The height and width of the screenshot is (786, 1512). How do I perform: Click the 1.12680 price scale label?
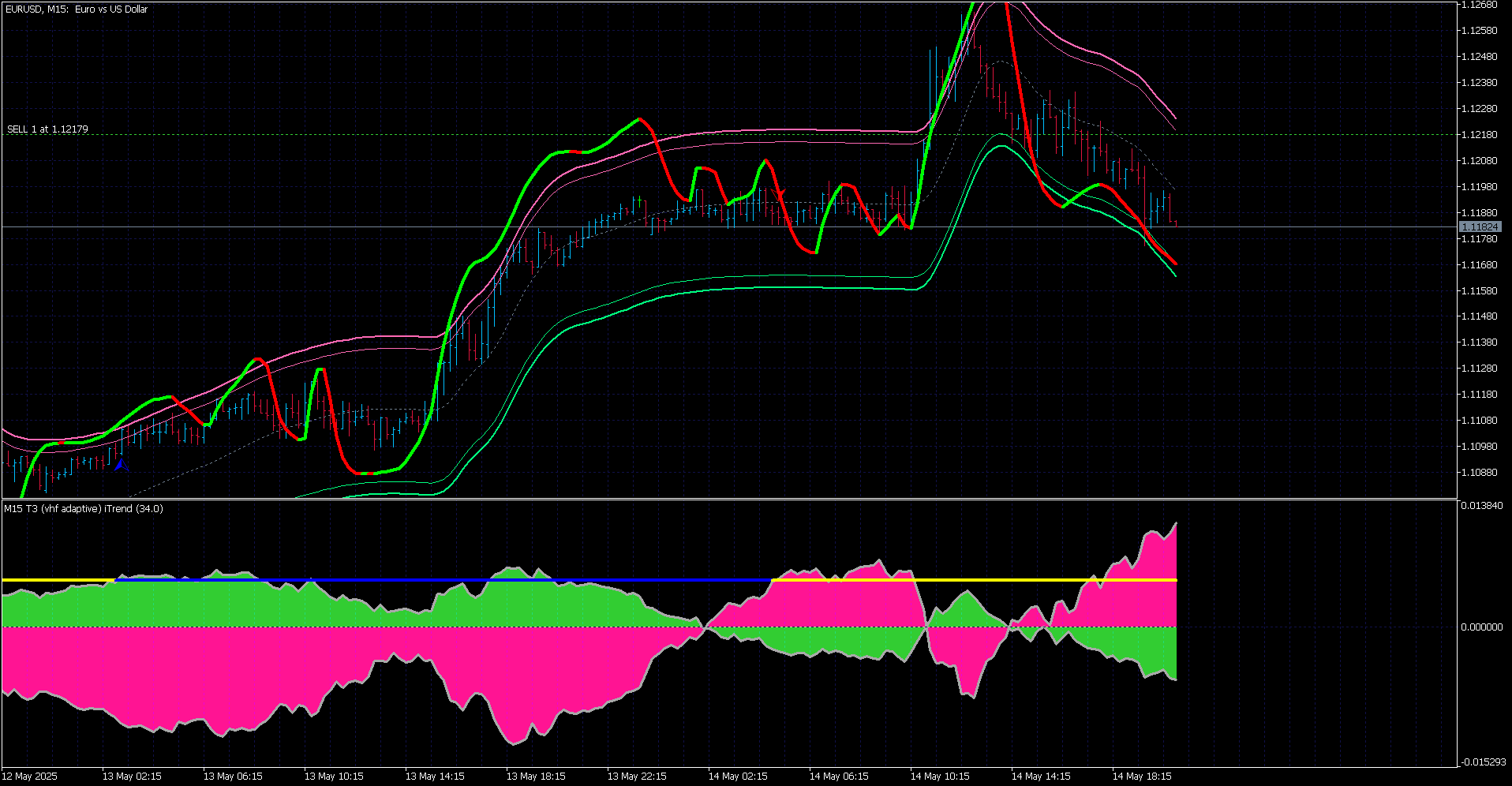1480,5
